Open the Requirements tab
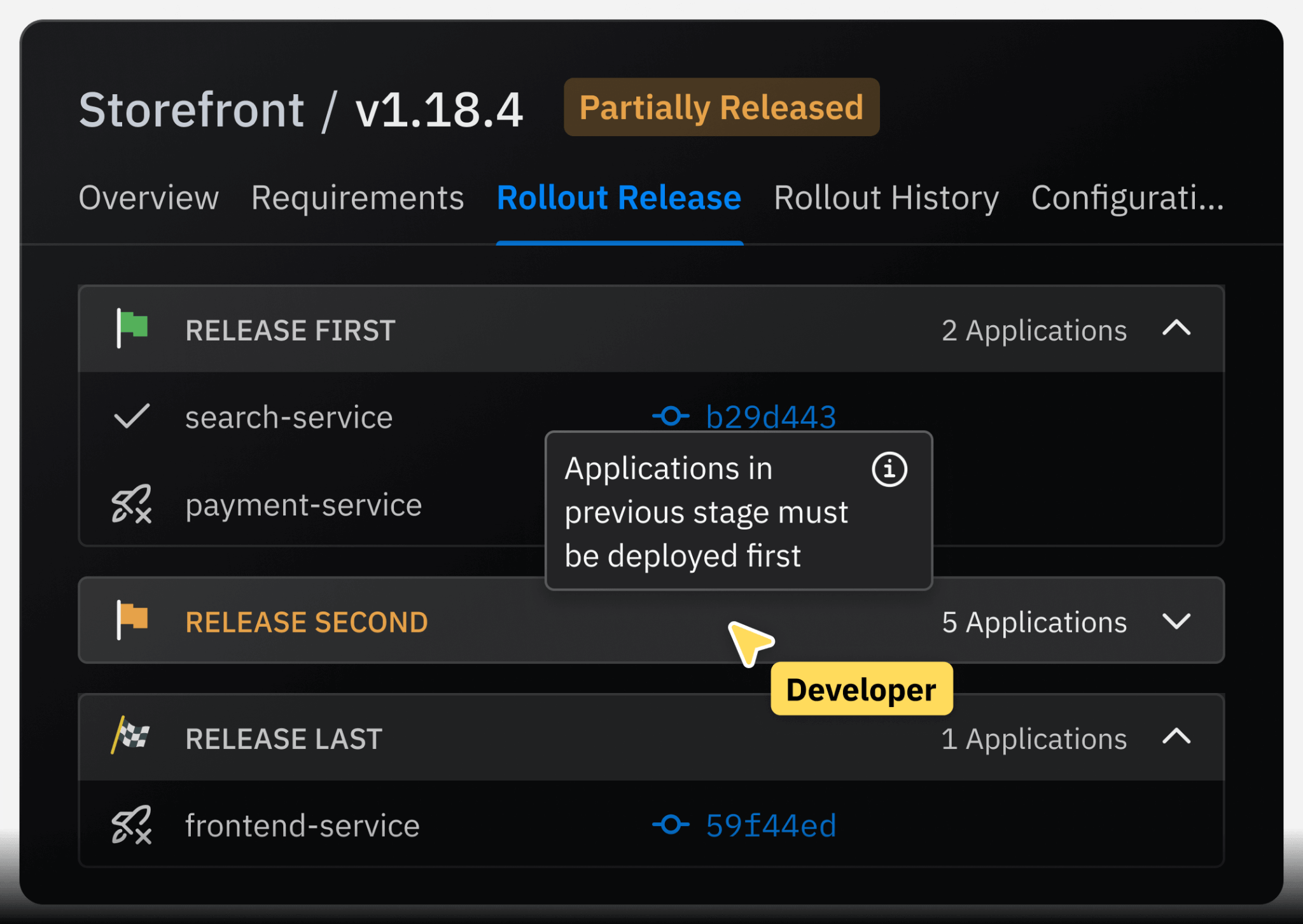This screenshot has height=924, width=1303. pos(357,198)
